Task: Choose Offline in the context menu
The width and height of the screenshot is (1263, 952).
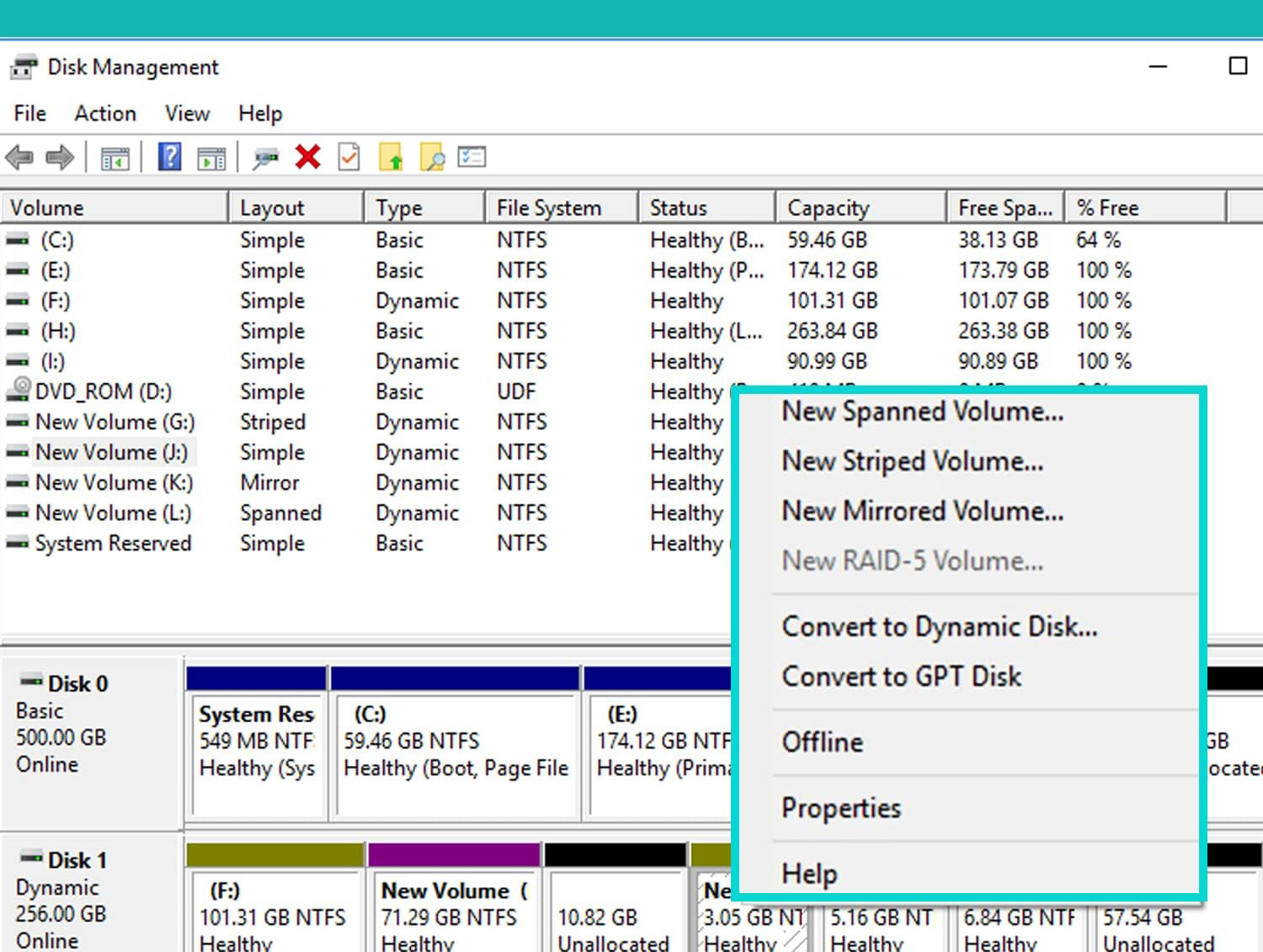Action: (823, 742)
